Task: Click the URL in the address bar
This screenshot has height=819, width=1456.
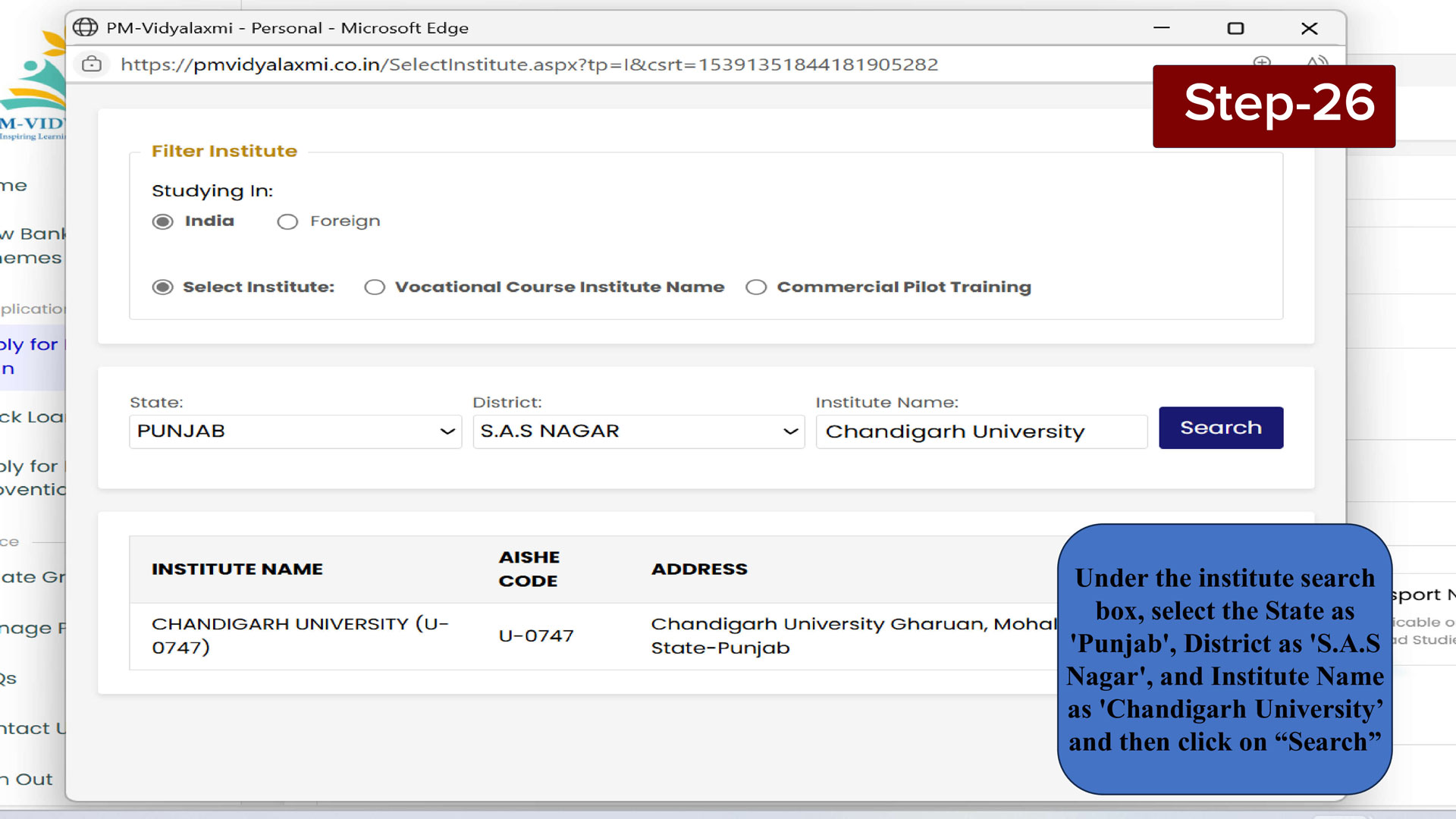Action: coord(529,64)
